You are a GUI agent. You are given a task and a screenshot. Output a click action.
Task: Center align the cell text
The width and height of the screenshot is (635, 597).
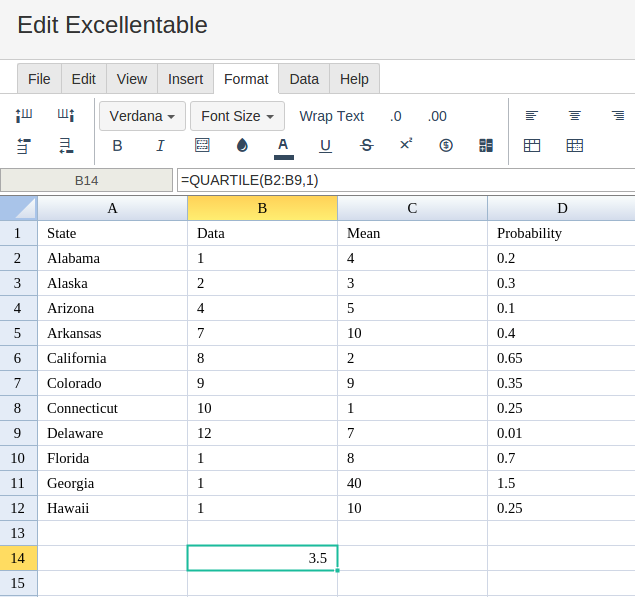coord(574,116)
